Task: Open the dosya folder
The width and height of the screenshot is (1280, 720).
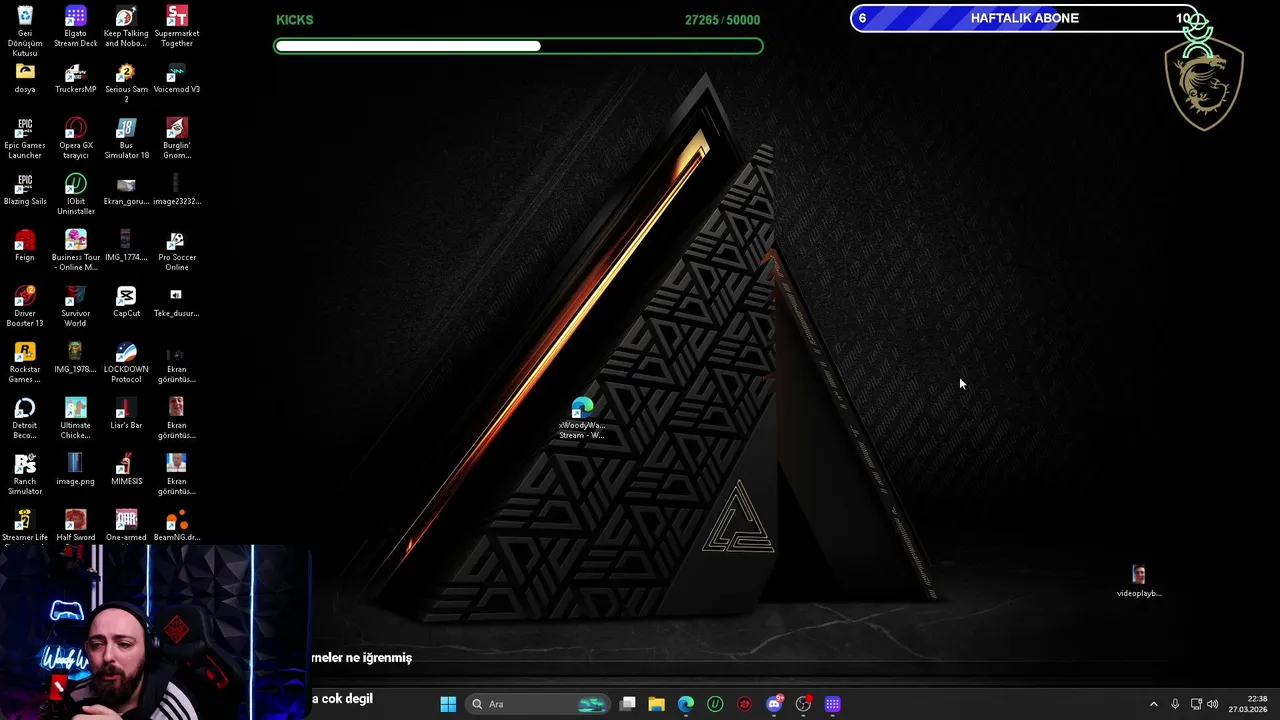Action: [25, 79]
